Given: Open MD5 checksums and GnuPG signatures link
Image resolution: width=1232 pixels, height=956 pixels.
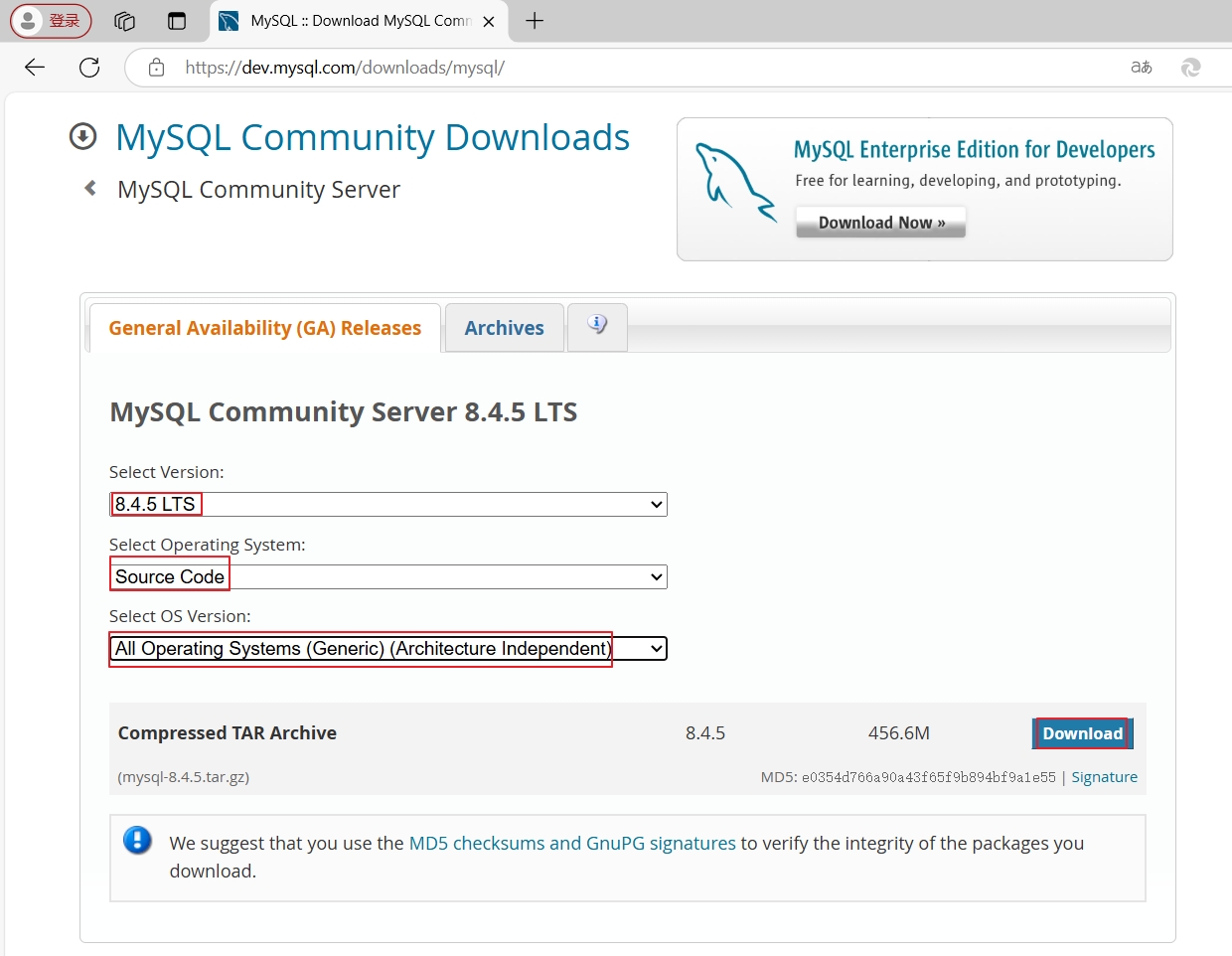Looking at the screenshot, I should tap(572, 843).
